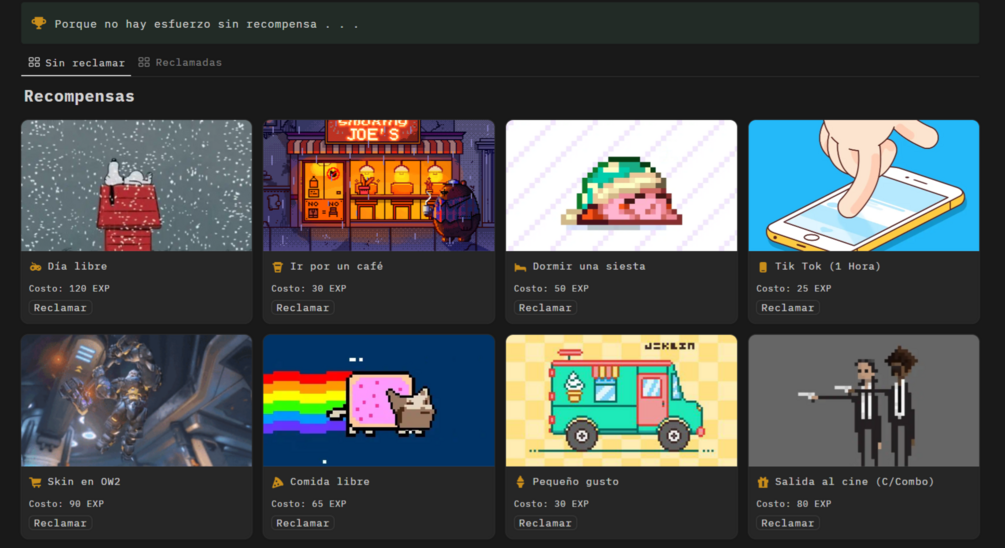
Task: Open the Dormir una siesta card title
Action: click(x=589, y=267)
